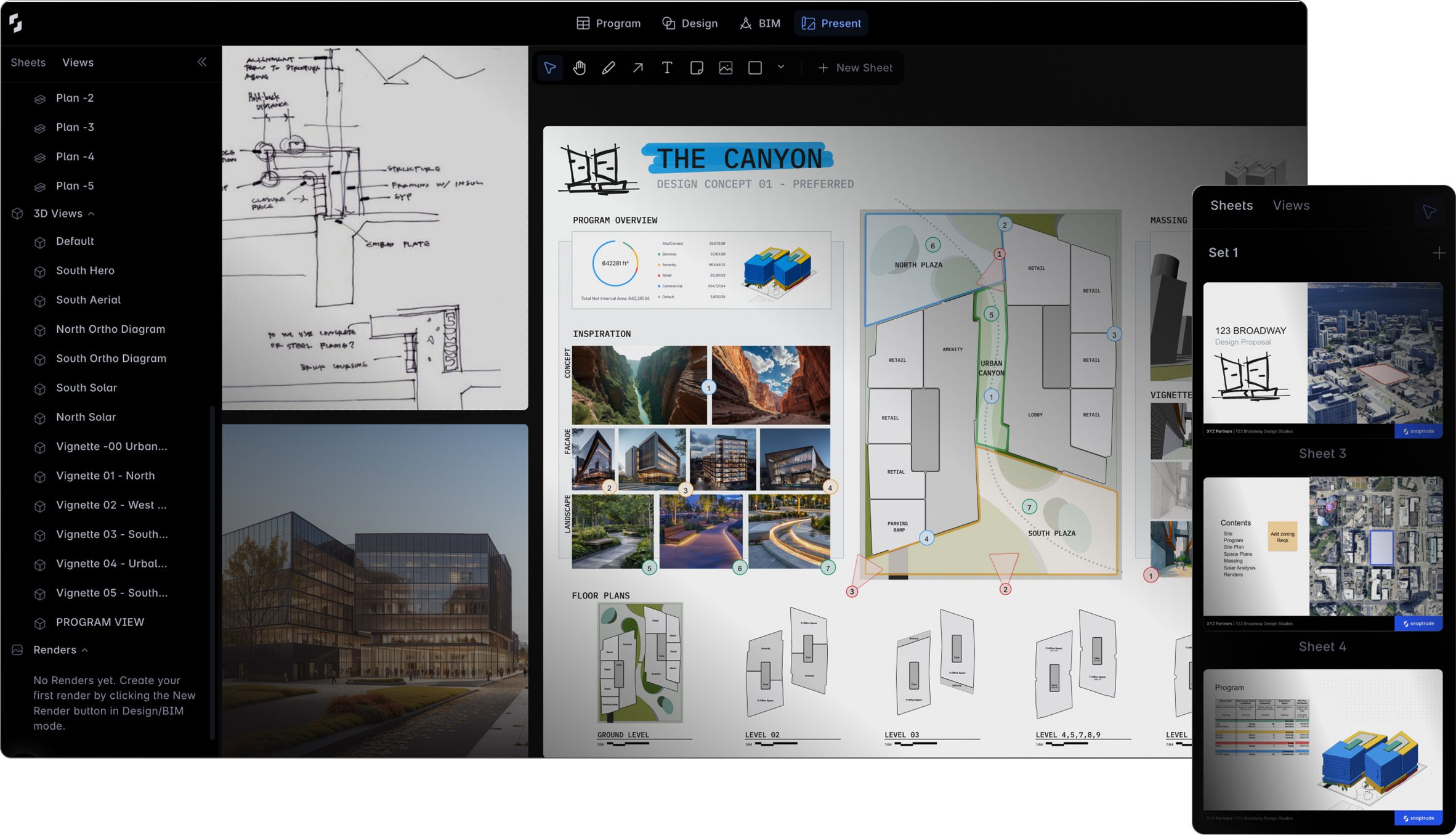Image resolution: width=1456 pixels, height=835 pixels.
Task: Select the Text tool
Action: (x=667, y=68)
